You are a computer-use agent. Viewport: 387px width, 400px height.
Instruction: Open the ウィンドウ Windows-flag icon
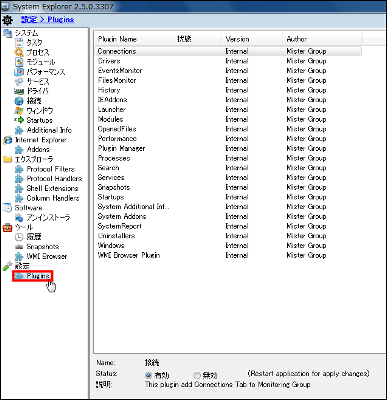(19, 110)
